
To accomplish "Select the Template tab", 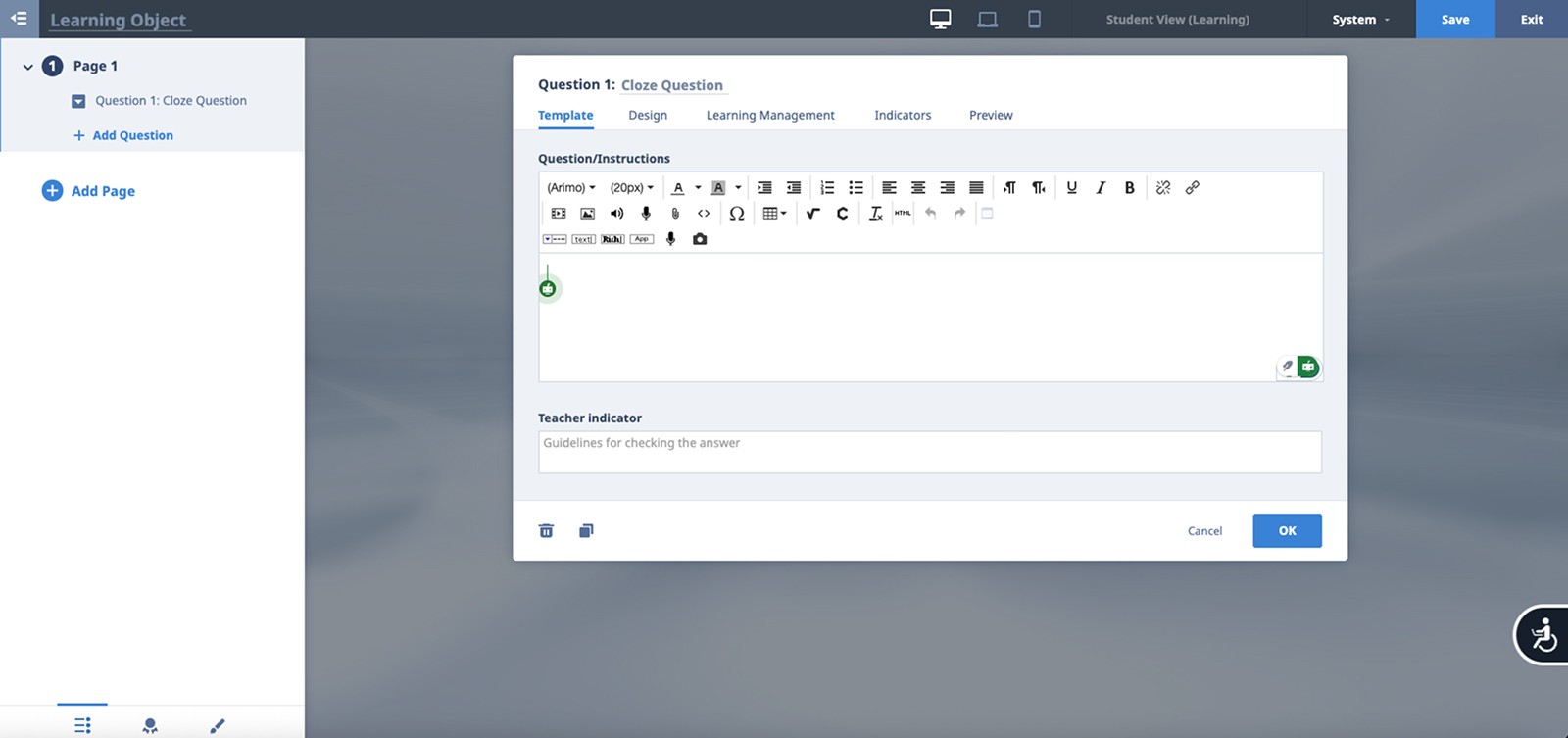I will (565, 115).
